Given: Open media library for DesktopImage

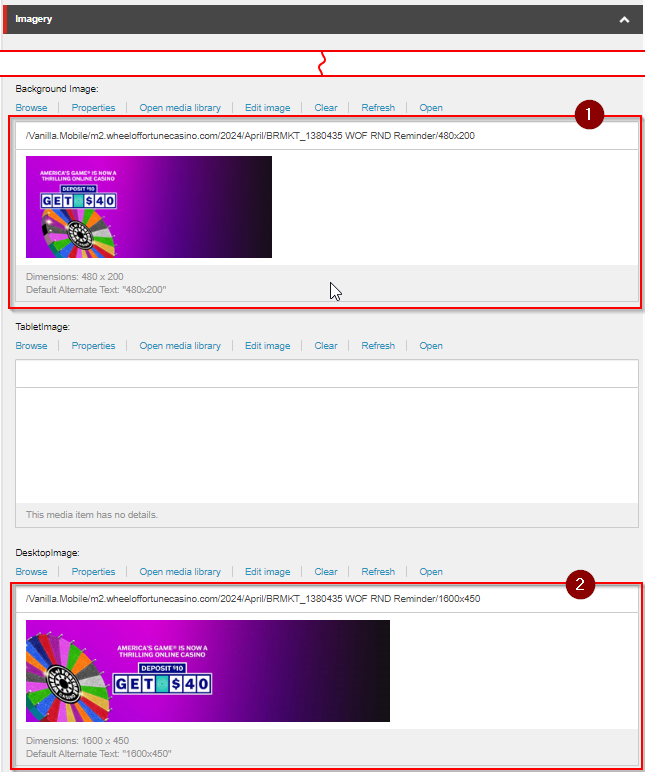Looking at the screenshot, I should click(180, 572).
